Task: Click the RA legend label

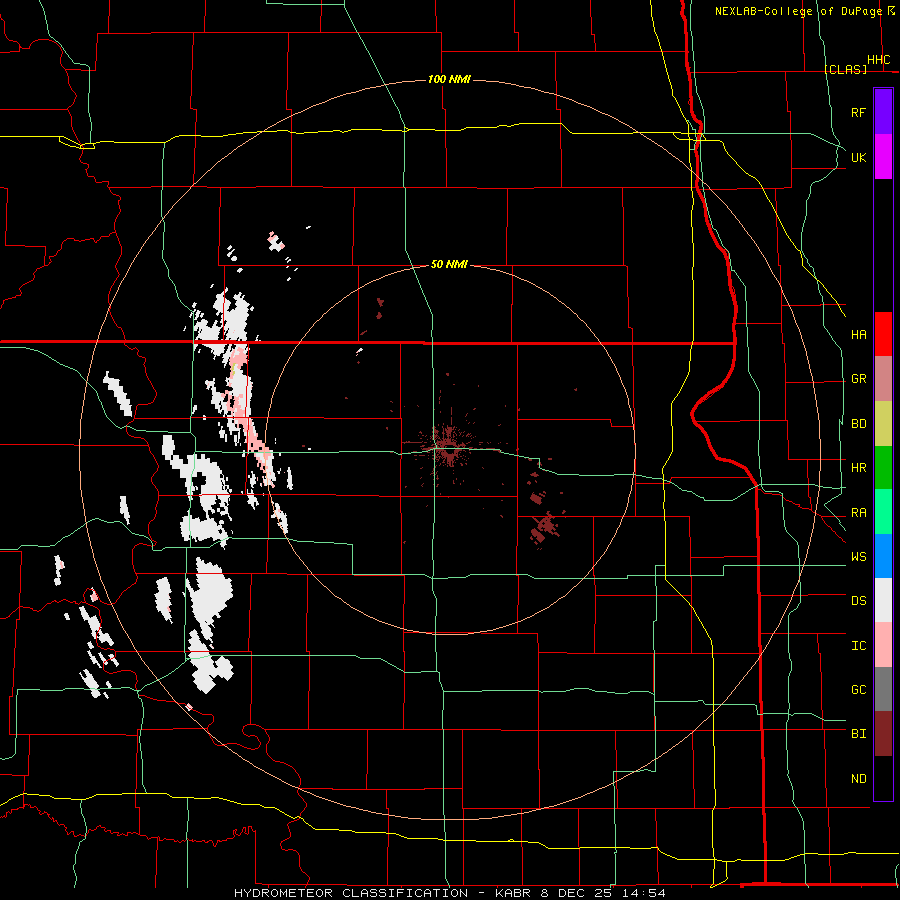Action: click(858, 513)
